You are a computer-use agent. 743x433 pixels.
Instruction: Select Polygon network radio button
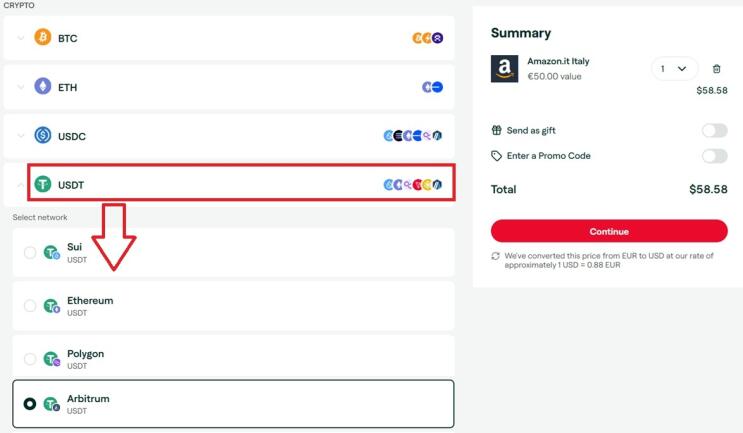pos(30,359)
